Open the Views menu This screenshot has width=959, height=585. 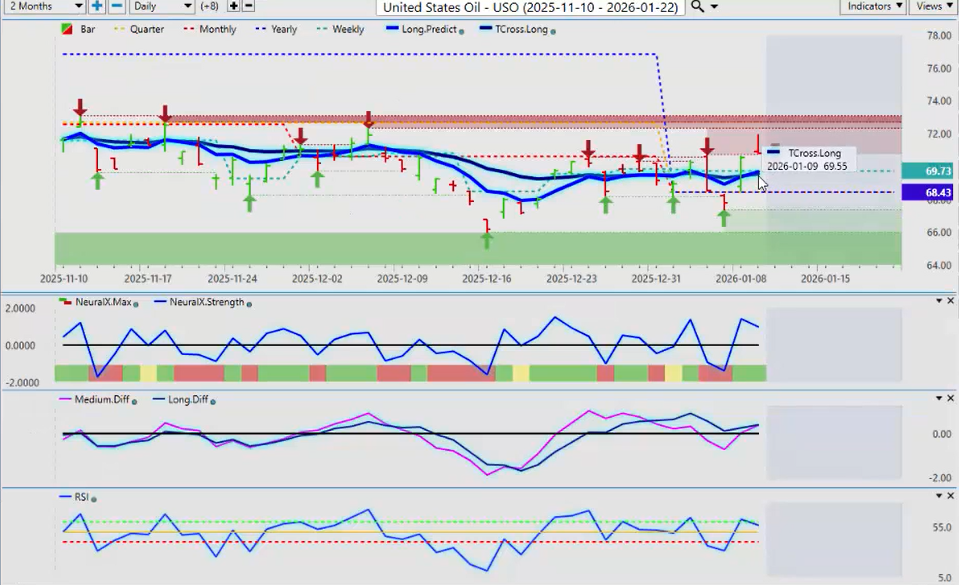tap(933, 6)
